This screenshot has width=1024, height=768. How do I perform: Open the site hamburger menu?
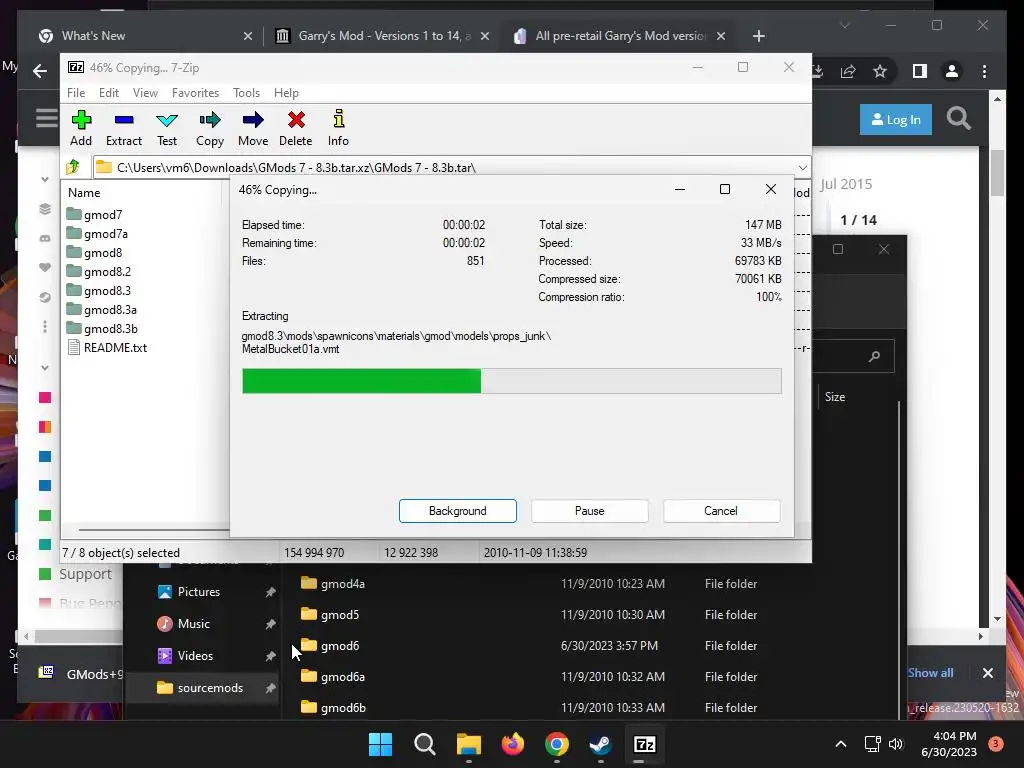(x=46, y=118)
